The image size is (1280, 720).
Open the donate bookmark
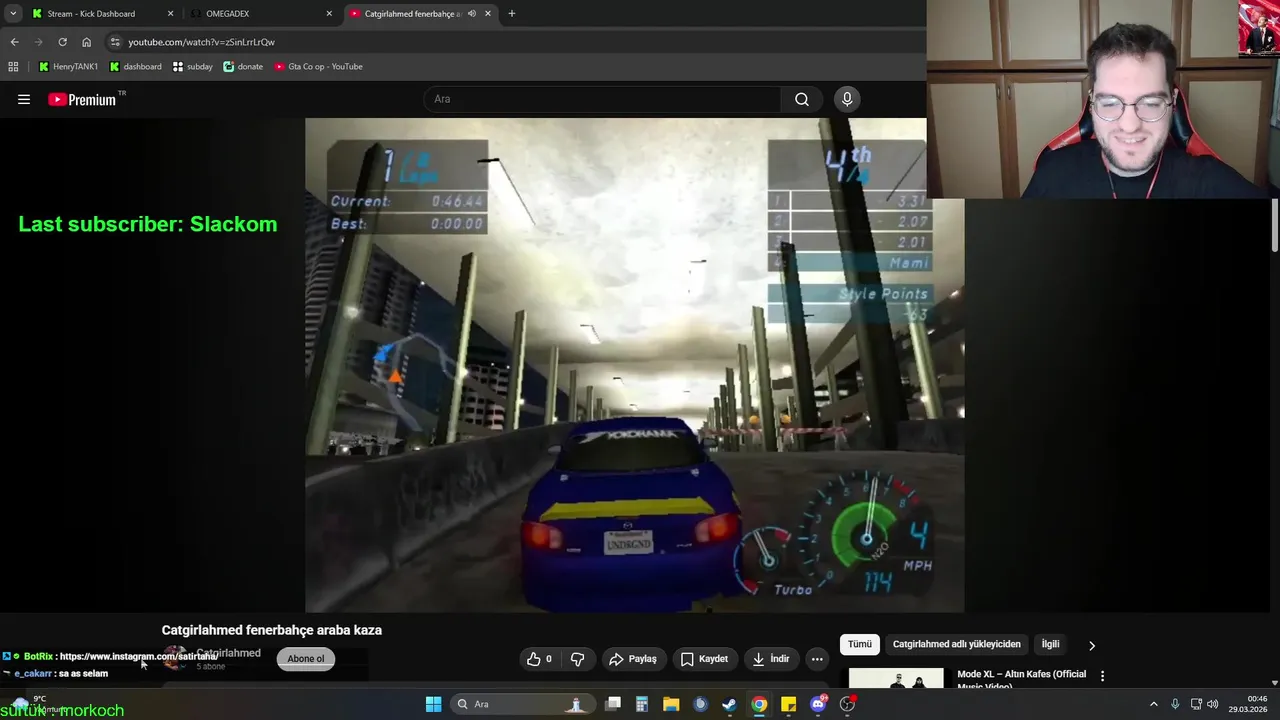[x=243, y=67]
